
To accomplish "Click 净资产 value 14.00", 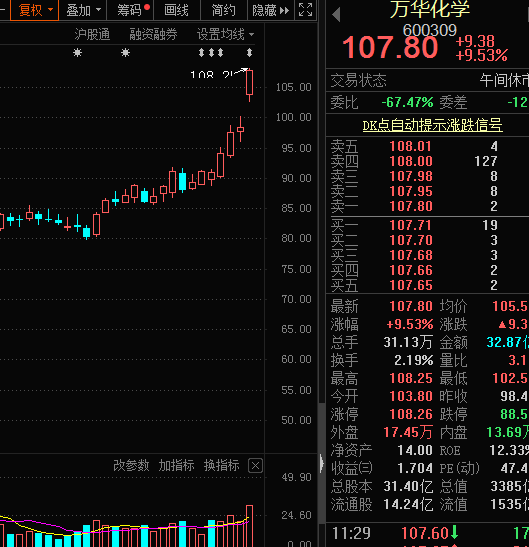I will (415, 450).
